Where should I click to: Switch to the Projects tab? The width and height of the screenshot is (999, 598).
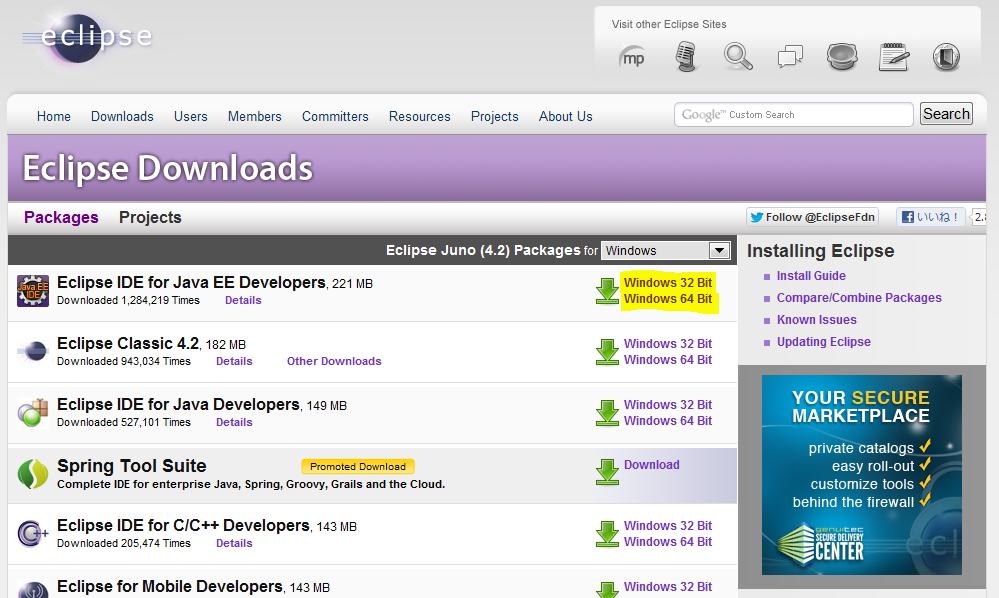(x=150, y=217)
